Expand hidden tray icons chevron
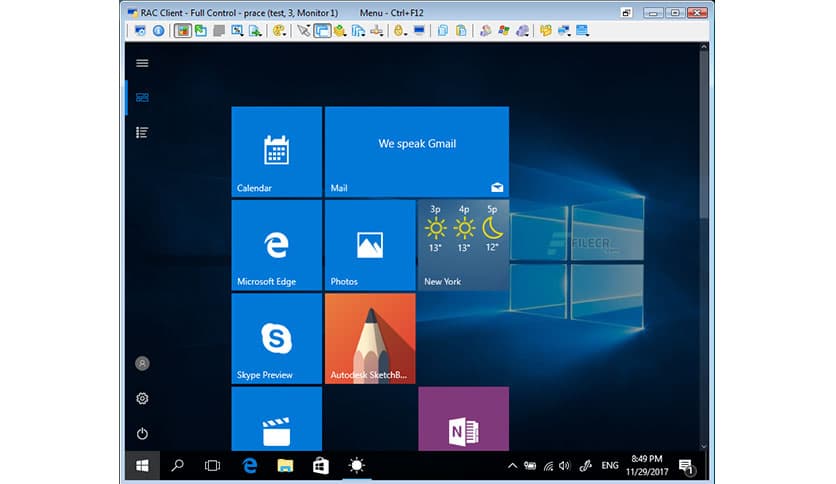 click(x=512, y=466)
